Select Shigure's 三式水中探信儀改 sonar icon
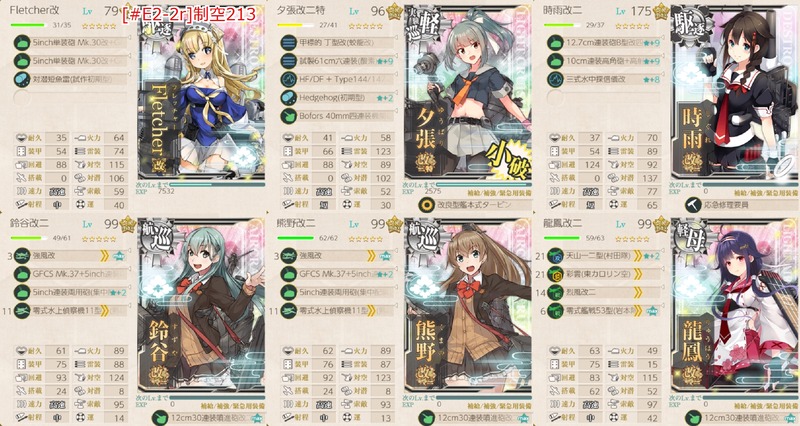This screenshot has width=800, height=426. pyautogui.click(x=555, y=80)
